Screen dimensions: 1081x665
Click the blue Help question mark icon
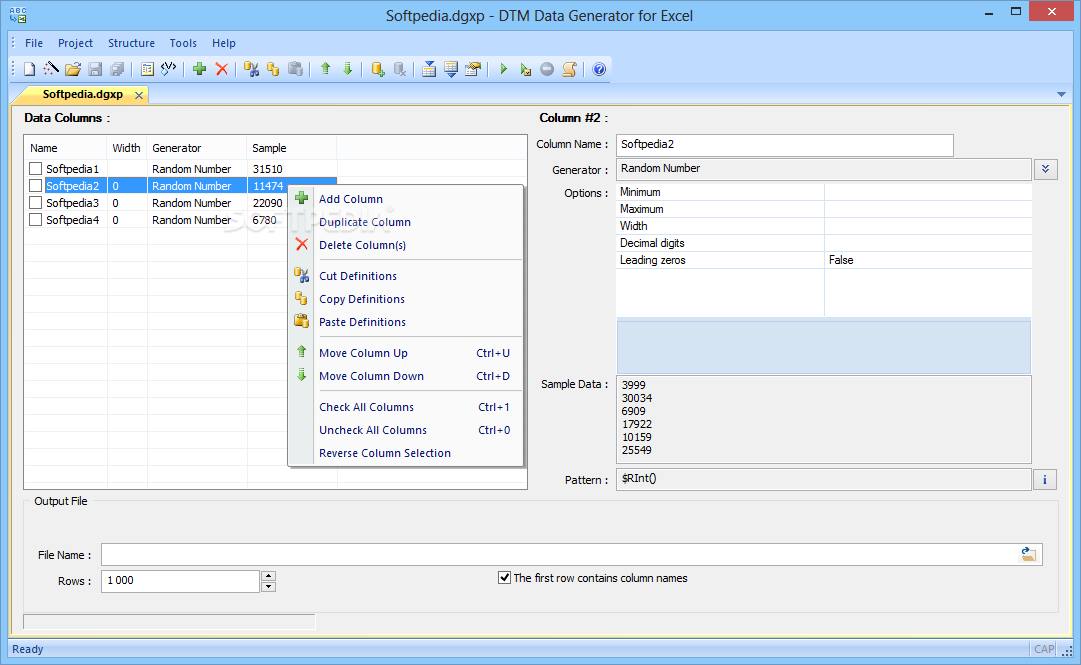599,69
